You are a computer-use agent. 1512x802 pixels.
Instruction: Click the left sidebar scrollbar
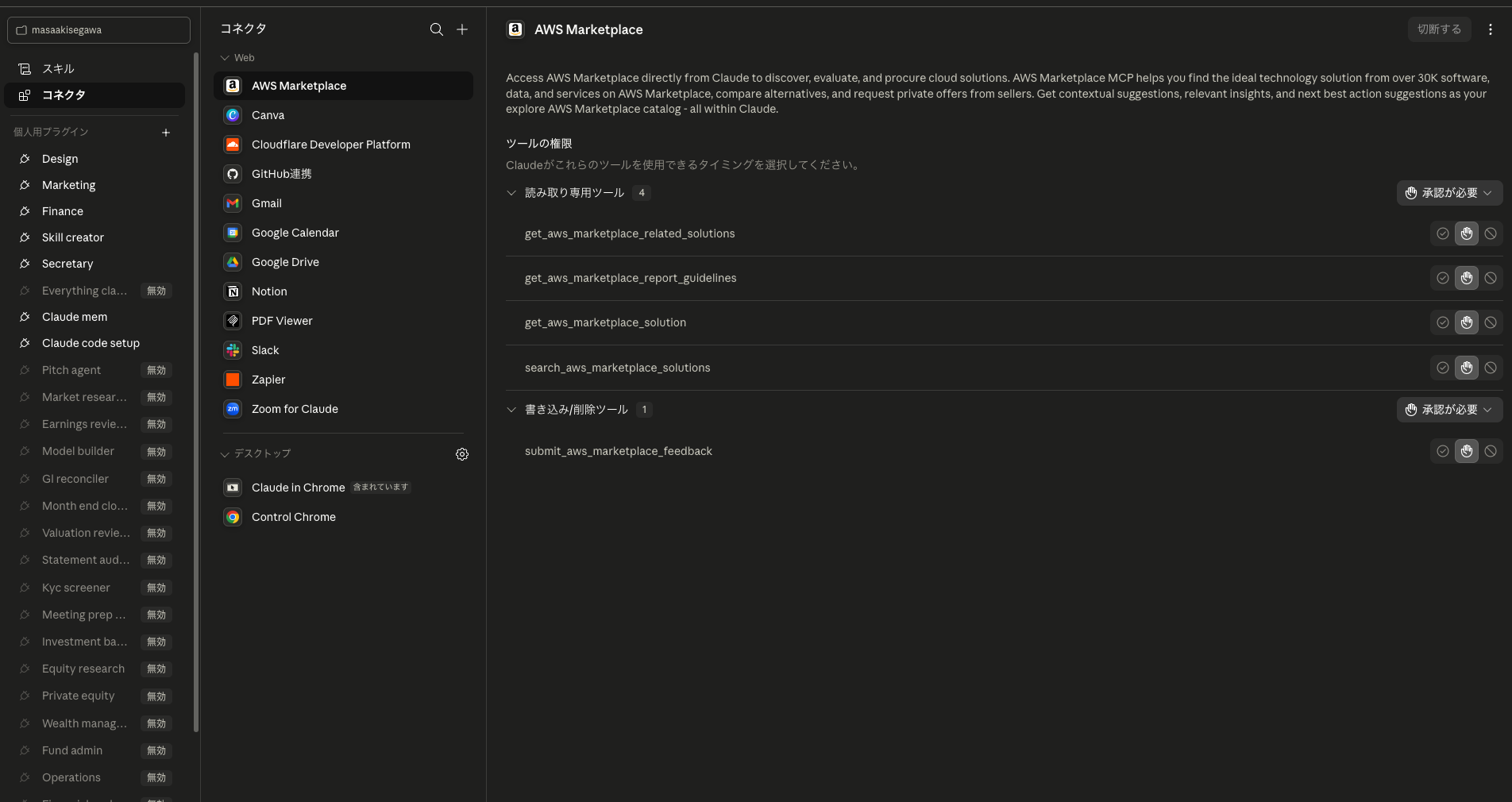click(196, 393)
